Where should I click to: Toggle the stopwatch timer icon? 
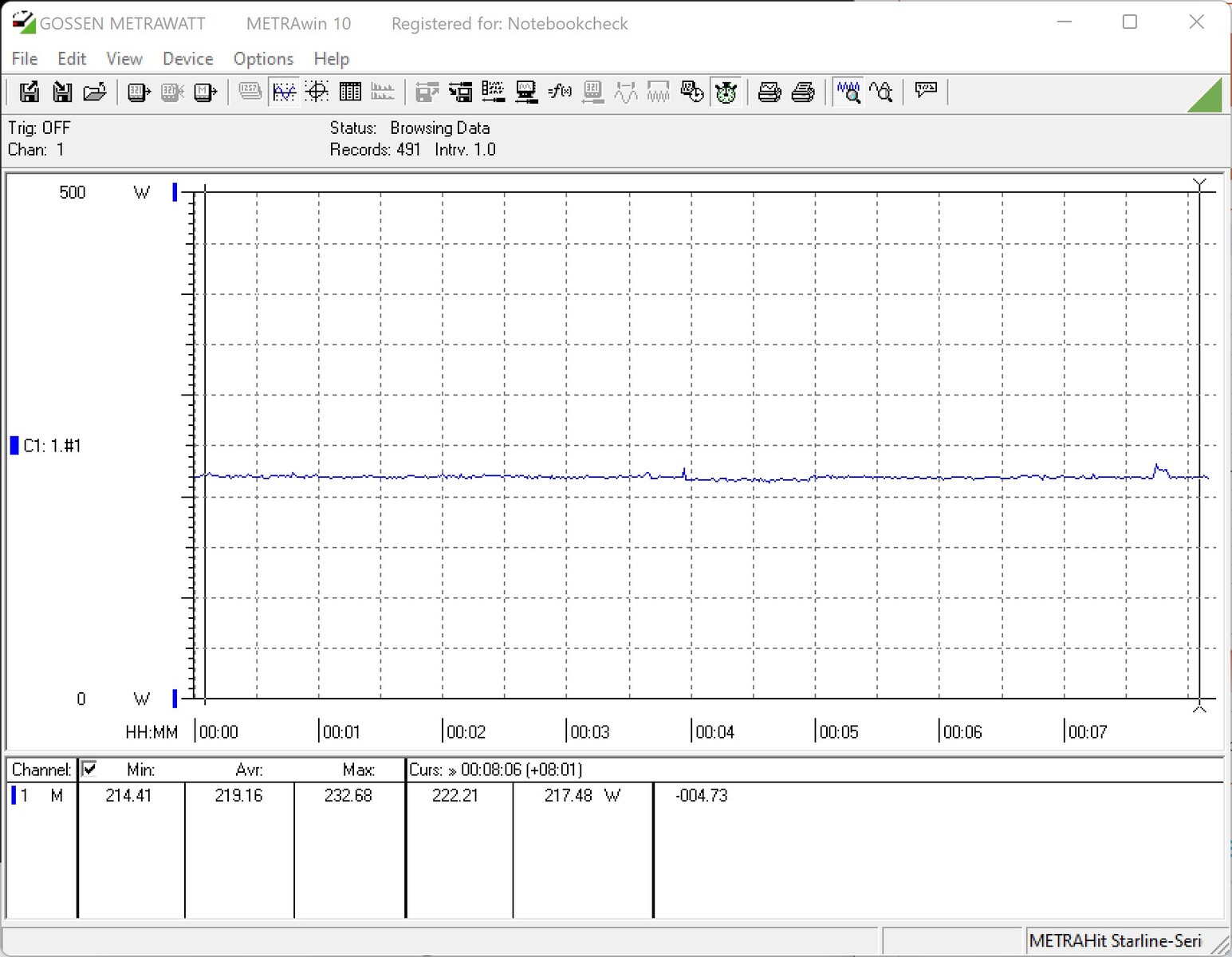[726, 93]
